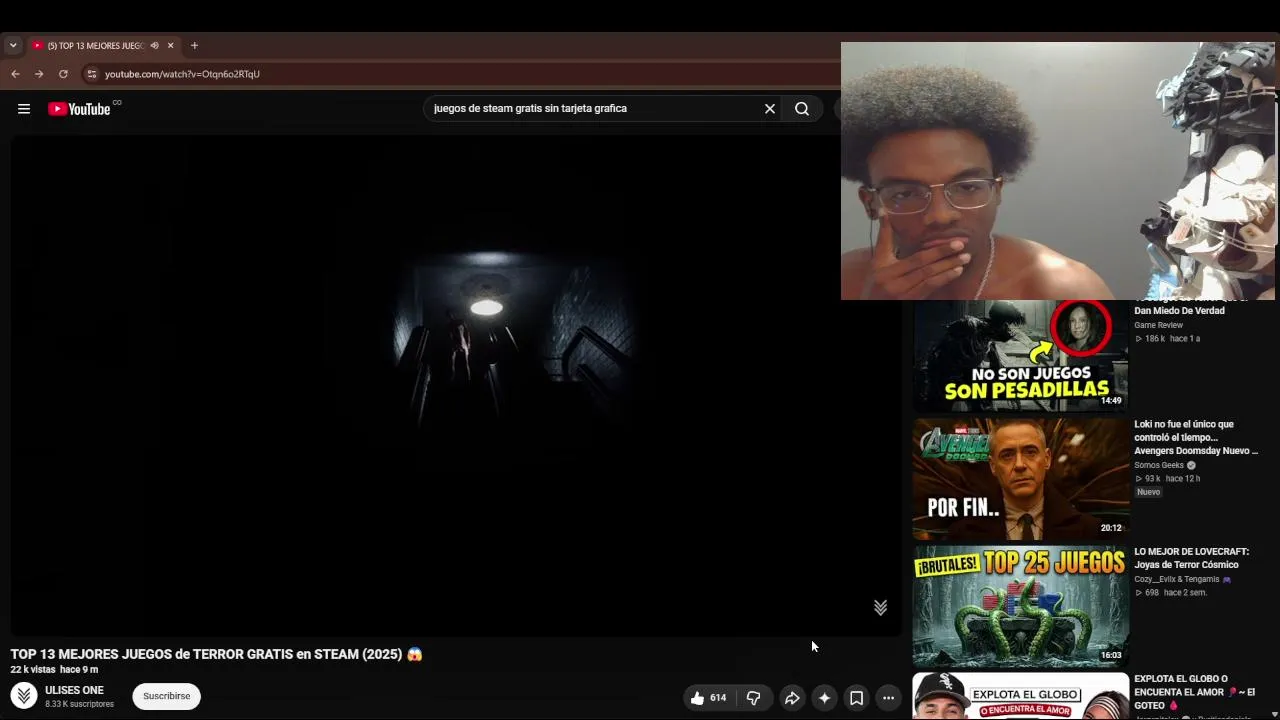Open the TOP 25 JUEGOS thumbnail
This screenshot has height=720, width=1280.
point(1020,606)
